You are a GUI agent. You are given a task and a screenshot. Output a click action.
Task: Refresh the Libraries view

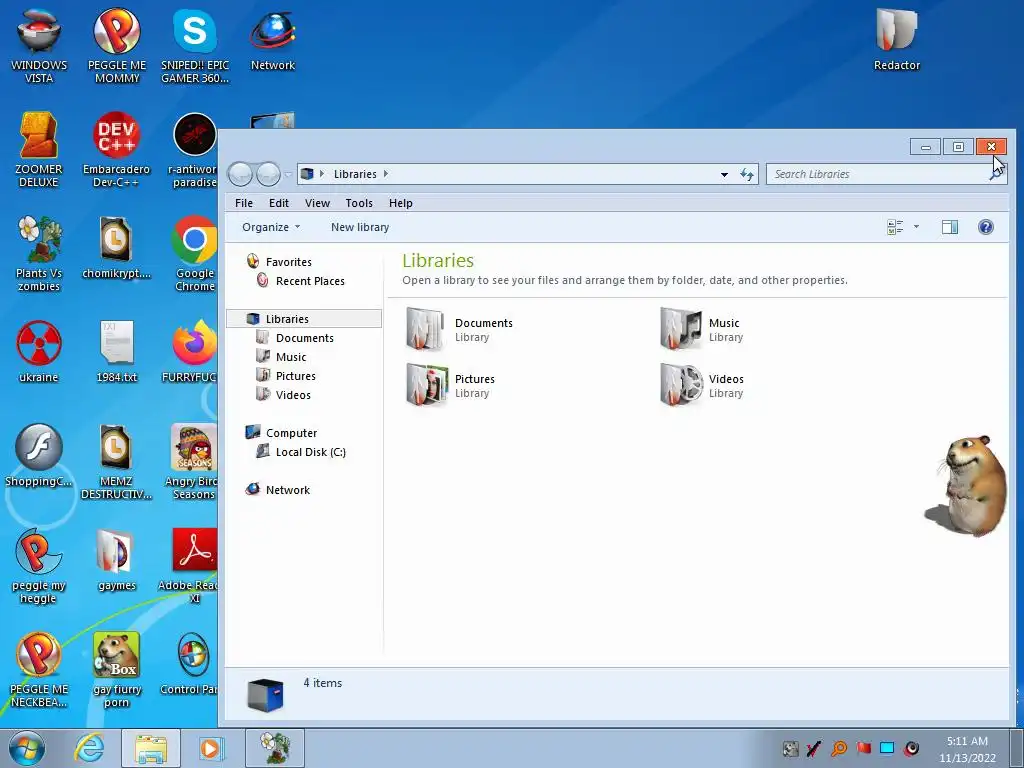747,174
